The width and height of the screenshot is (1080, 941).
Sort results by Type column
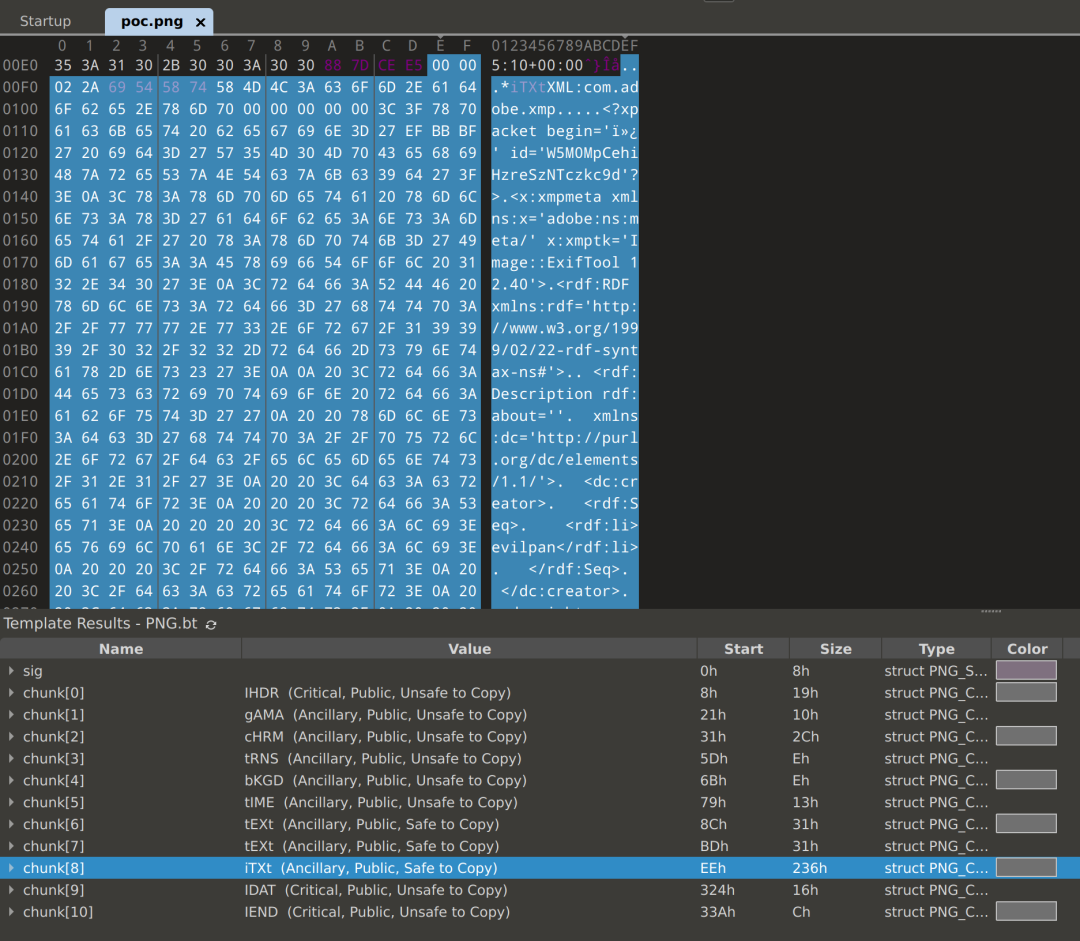[936, 649]
